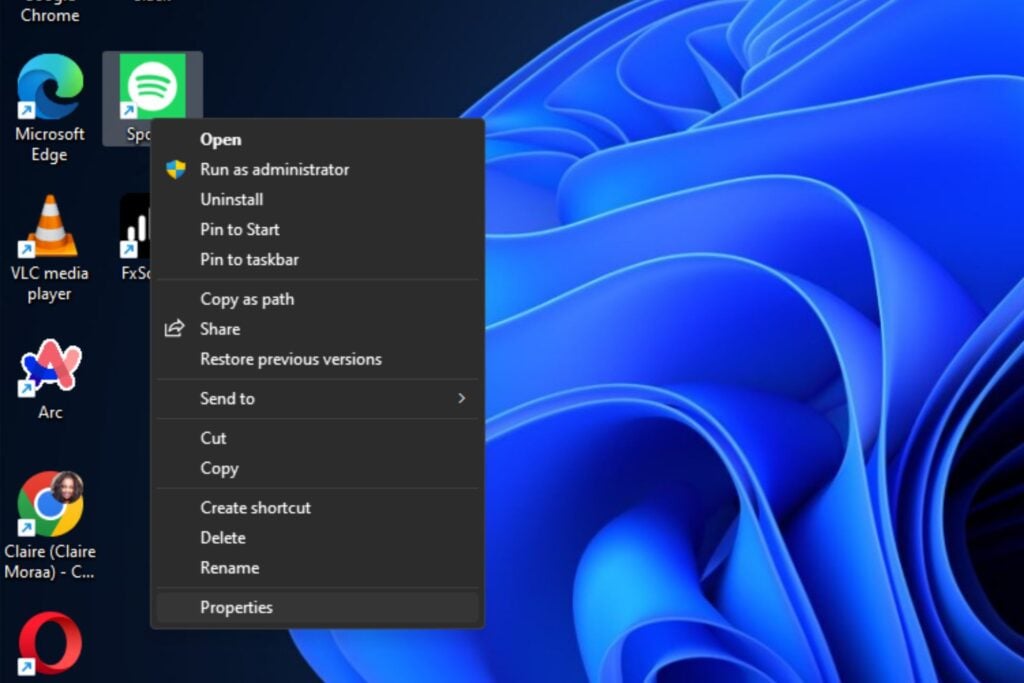Click the Opera browser desktop icon
Viewport: 1024px width, 683px height.
(x=50, y=643)
